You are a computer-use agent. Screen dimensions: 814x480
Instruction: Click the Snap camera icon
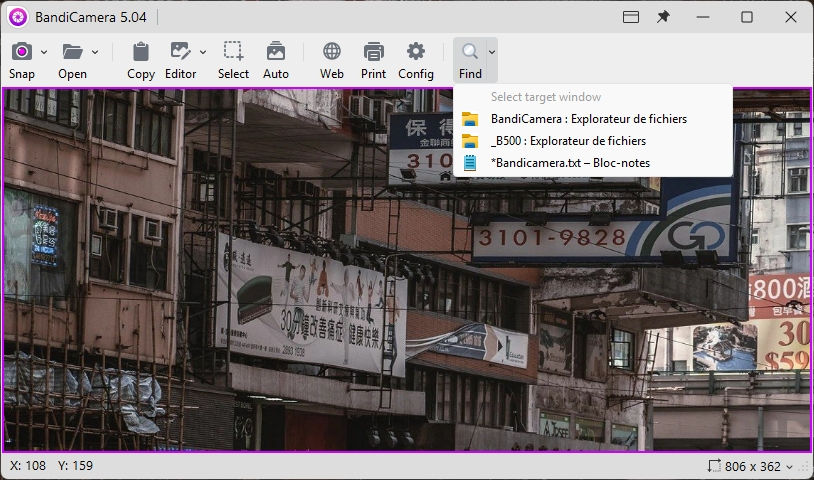(x=21, y=52)
